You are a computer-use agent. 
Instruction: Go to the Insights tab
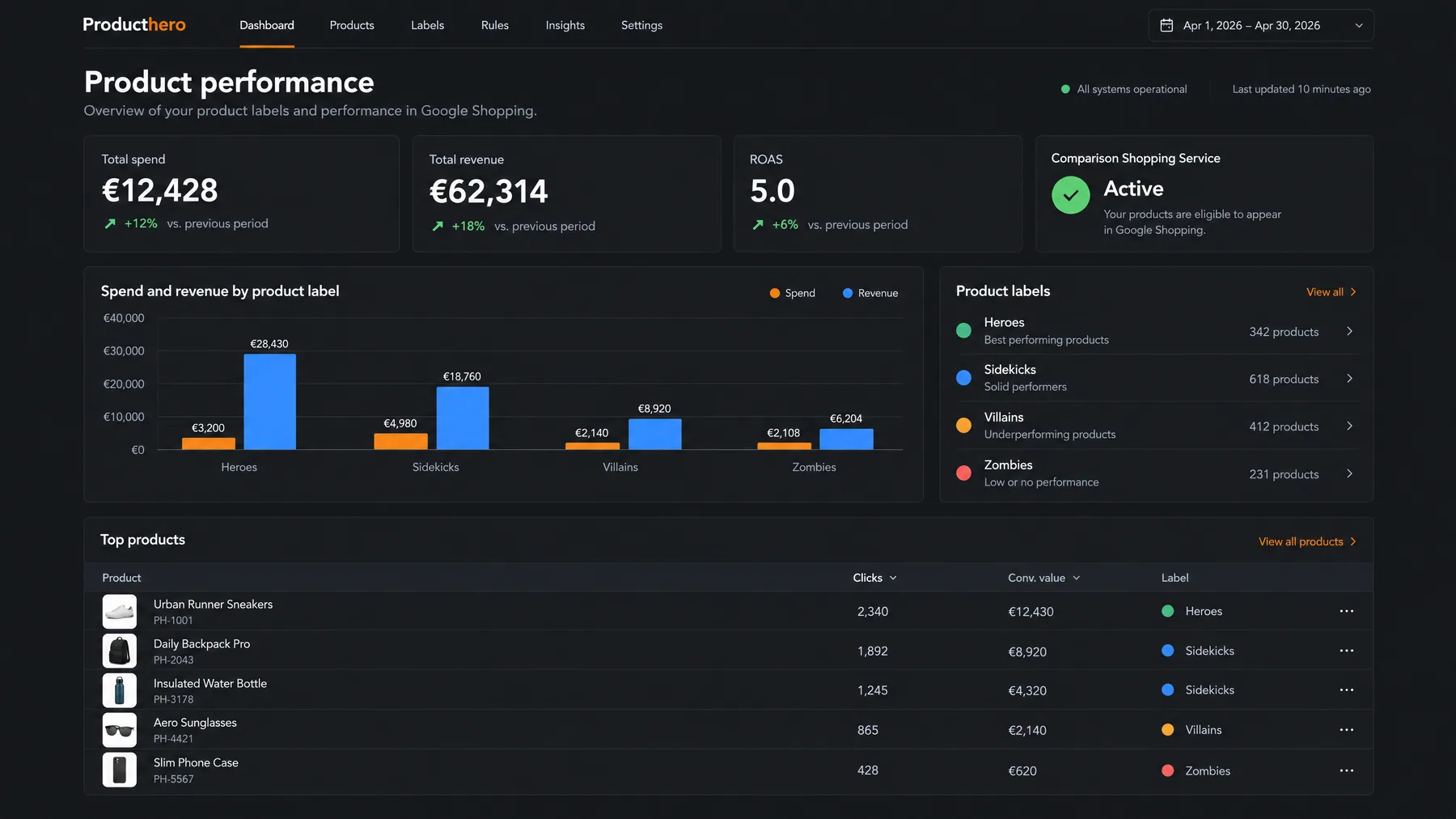click(x=565, y=25)
